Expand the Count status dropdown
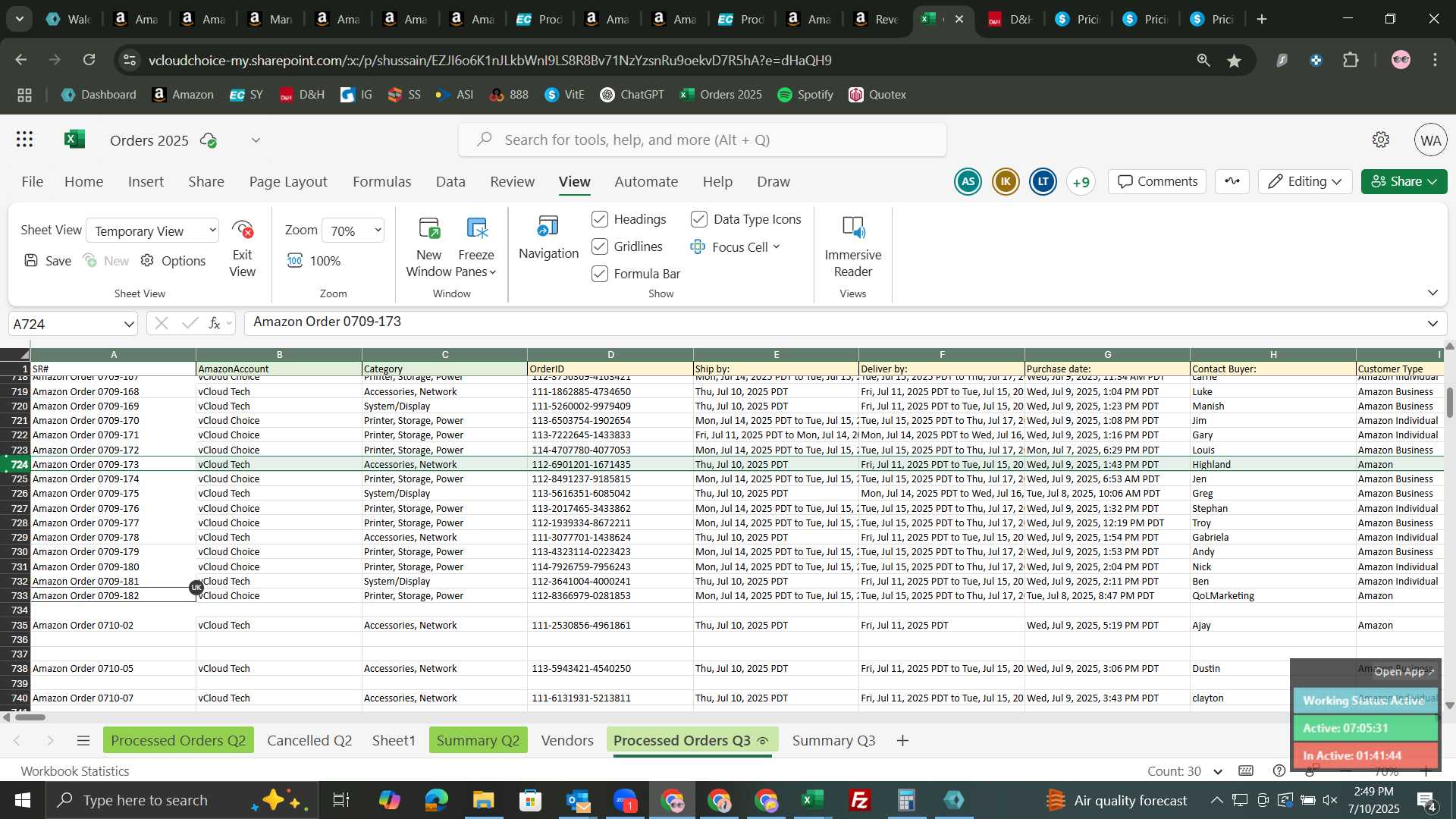Image resolution: width=1456 pixels, height=819 pixels. pyautogui.click(x=1218, y=771)
